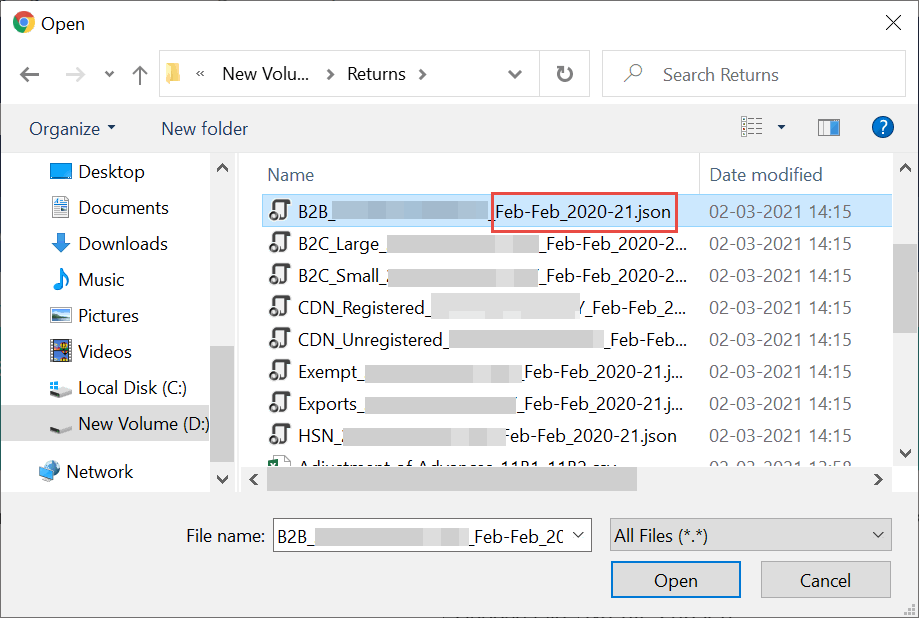
Task: Open Documents in navigation pane
Action: click(110, 208)
